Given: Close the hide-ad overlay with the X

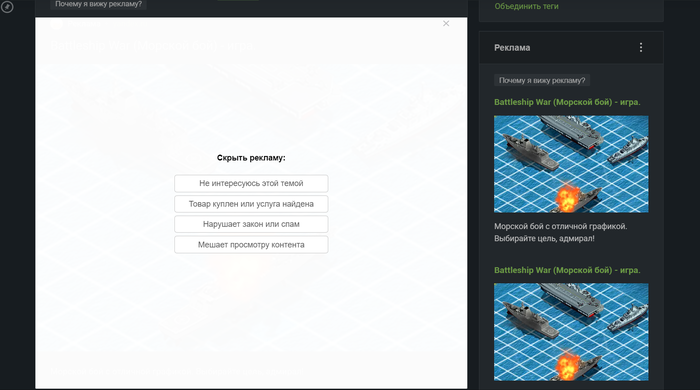Looking at the screenshot, I should tap(446, 24).
